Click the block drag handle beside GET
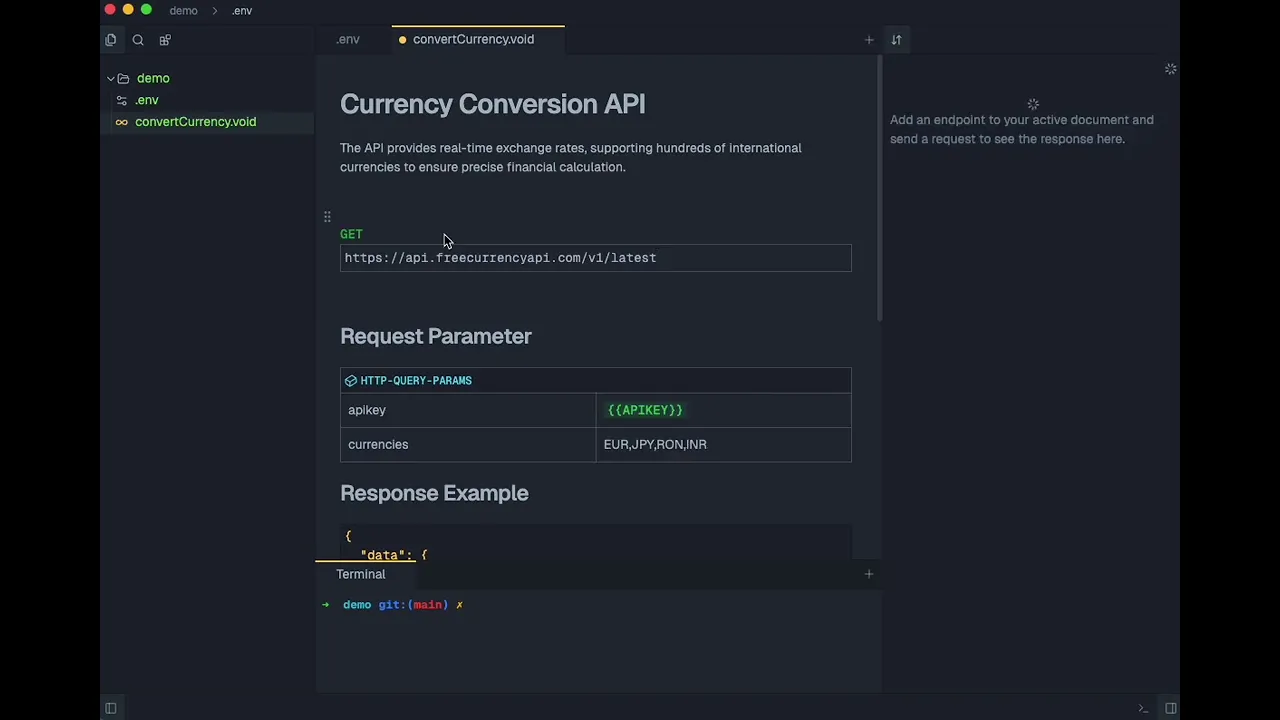The width and height of the screenshot is (1280, 720). pos(327,217)
